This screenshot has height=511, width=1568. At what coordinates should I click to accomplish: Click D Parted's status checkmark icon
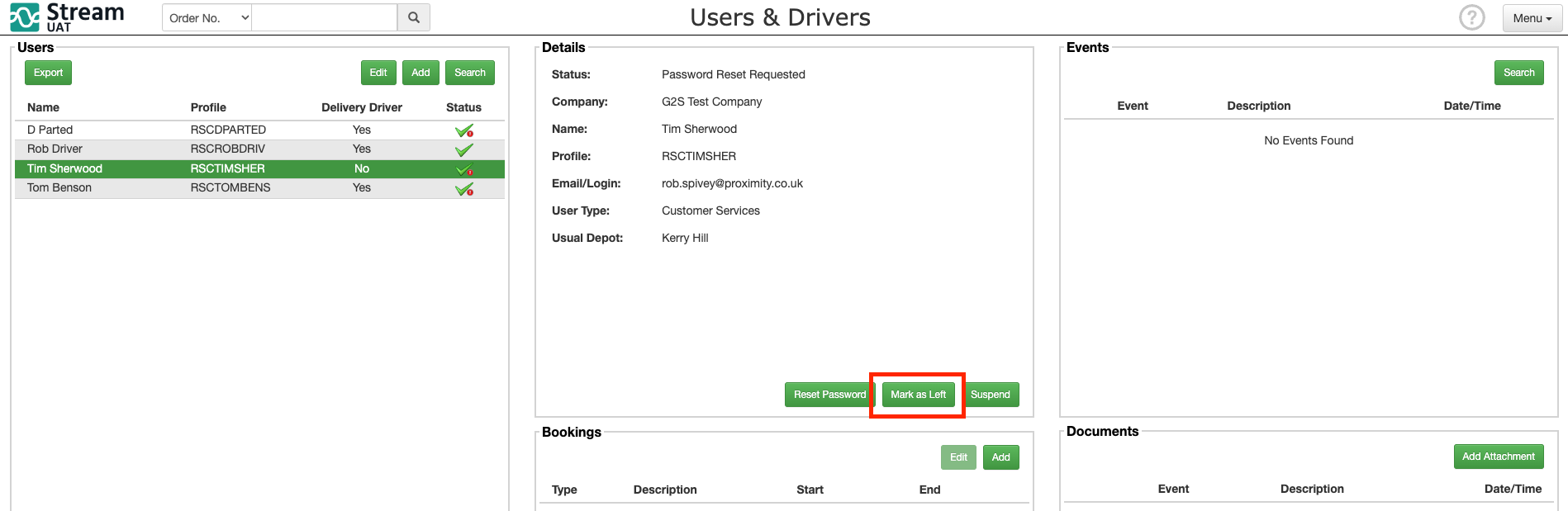(x=464, y=130)
